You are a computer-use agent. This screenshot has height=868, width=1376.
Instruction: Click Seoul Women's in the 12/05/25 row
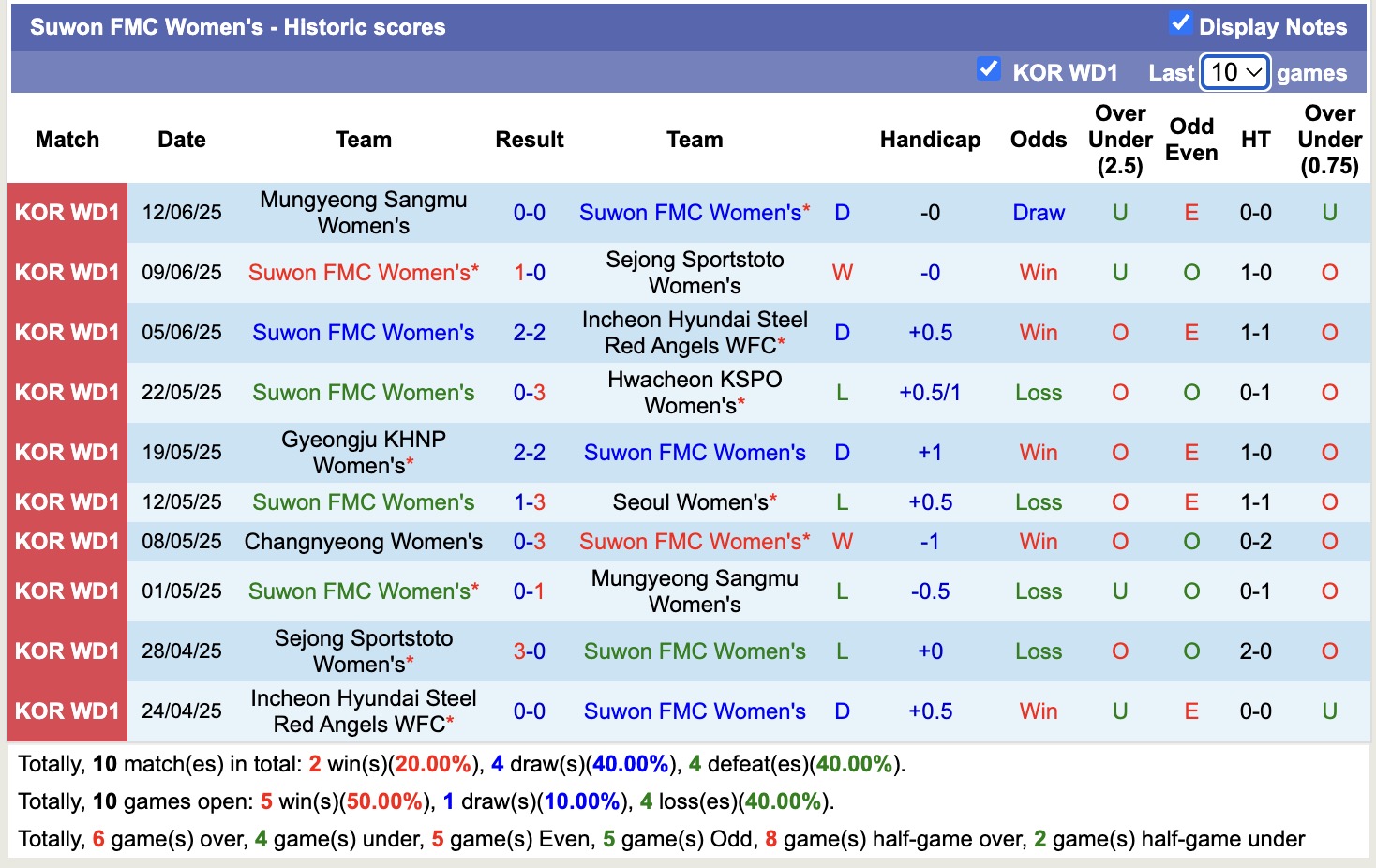(x=694, y=501)
